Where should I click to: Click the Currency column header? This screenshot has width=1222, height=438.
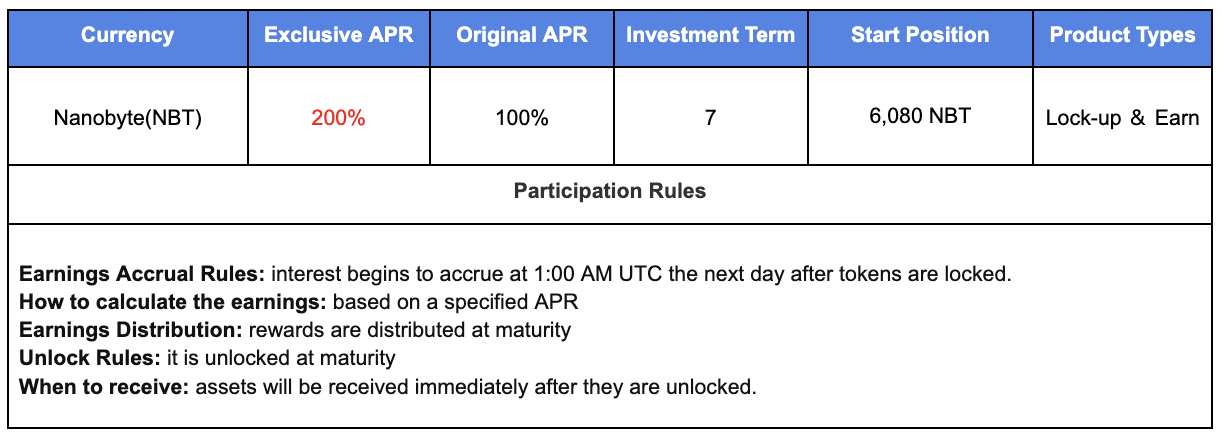[x=127, y=35]
